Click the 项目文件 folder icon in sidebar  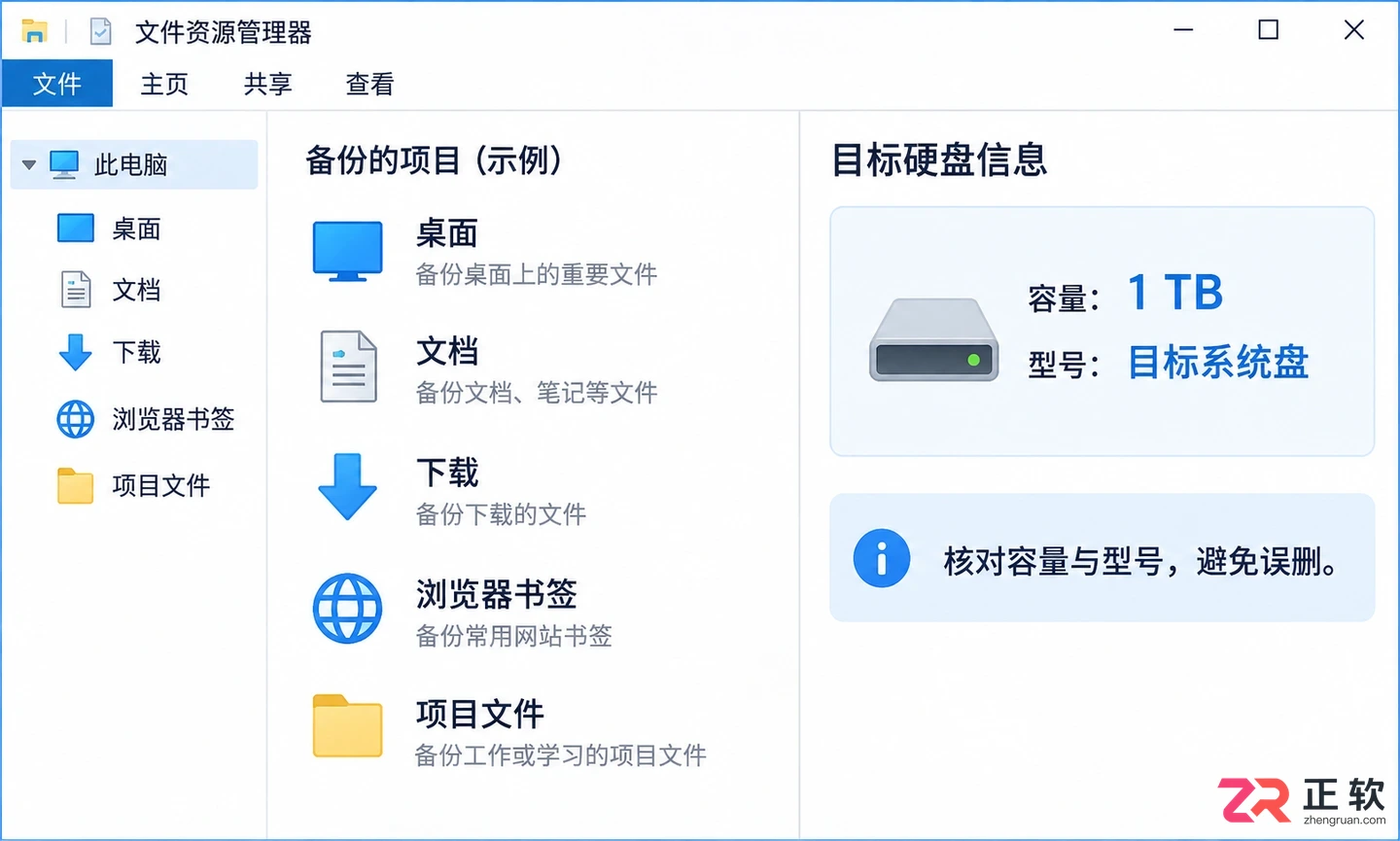click(x=75, y=485)
